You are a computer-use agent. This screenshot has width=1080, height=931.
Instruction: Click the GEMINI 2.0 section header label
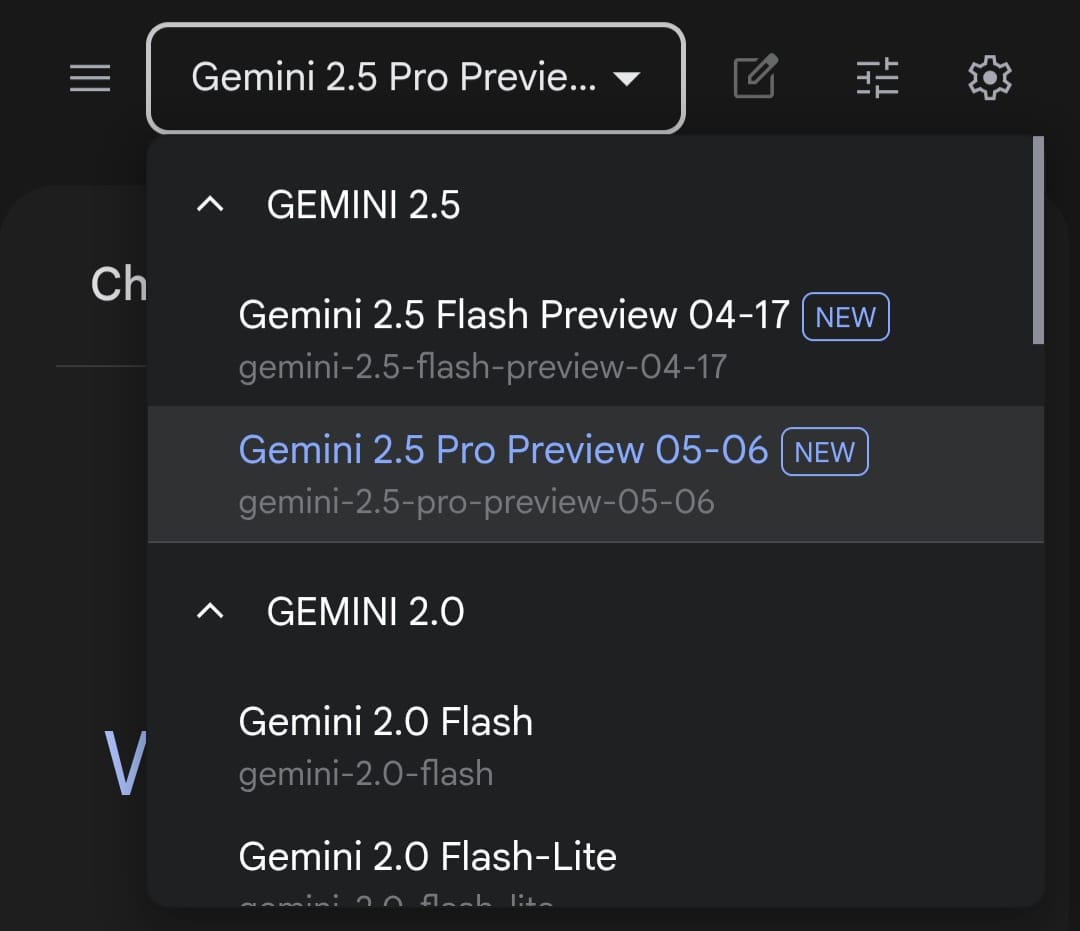point(365,611)
